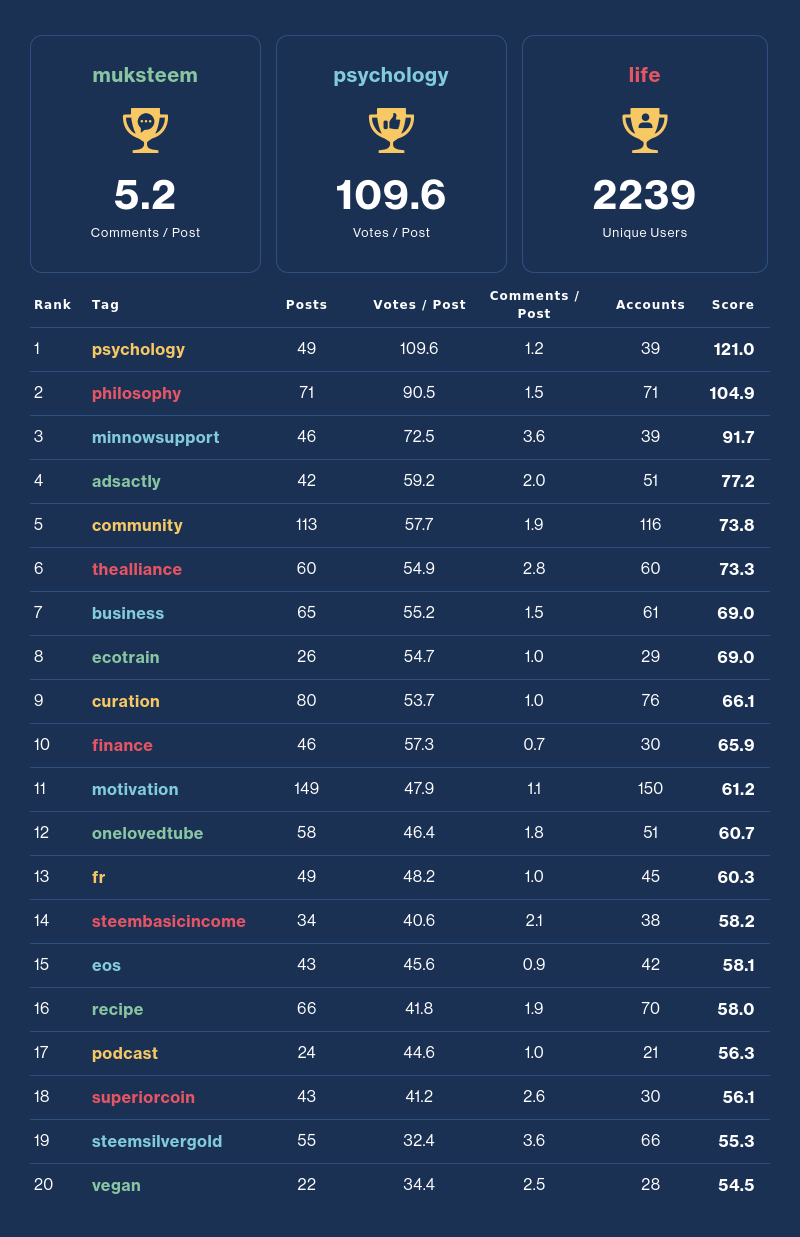This screenshot has height=1237, width=800.
Task: Select rank number 10 in the finance row
Action: pyautogui.click(x=42, y=745)
